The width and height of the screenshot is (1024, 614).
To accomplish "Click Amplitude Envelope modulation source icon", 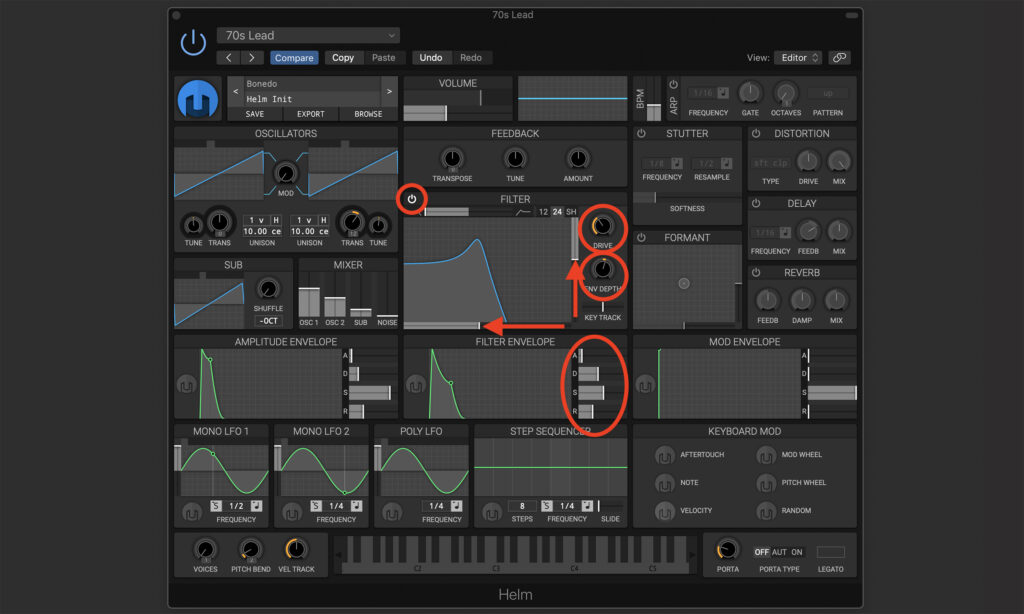I will [x=186, y=385].
